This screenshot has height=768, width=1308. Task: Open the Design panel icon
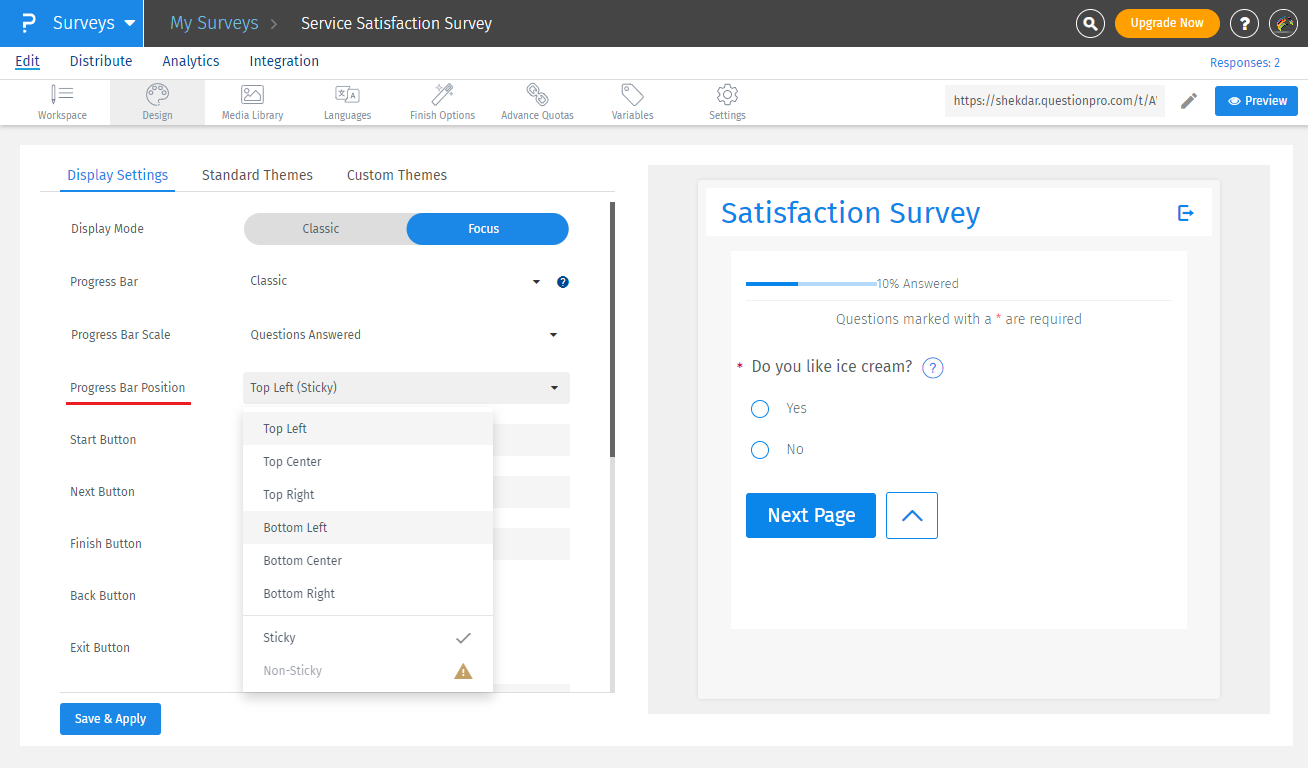[x=157, y=100]
